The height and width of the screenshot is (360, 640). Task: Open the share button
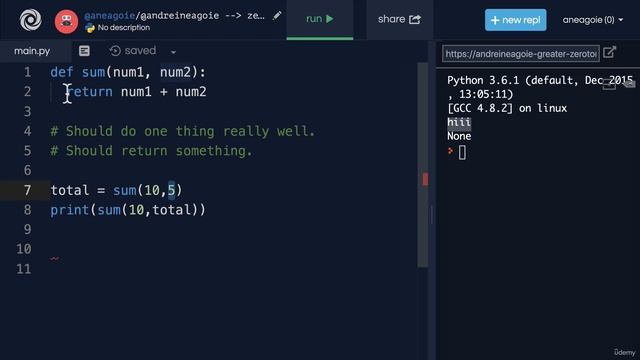pos(399,19)
